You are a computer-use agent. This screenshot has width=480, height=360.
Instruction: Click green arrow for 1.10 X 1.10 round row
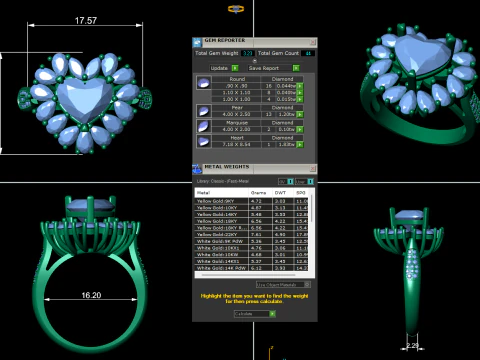(x=300, y=93)
